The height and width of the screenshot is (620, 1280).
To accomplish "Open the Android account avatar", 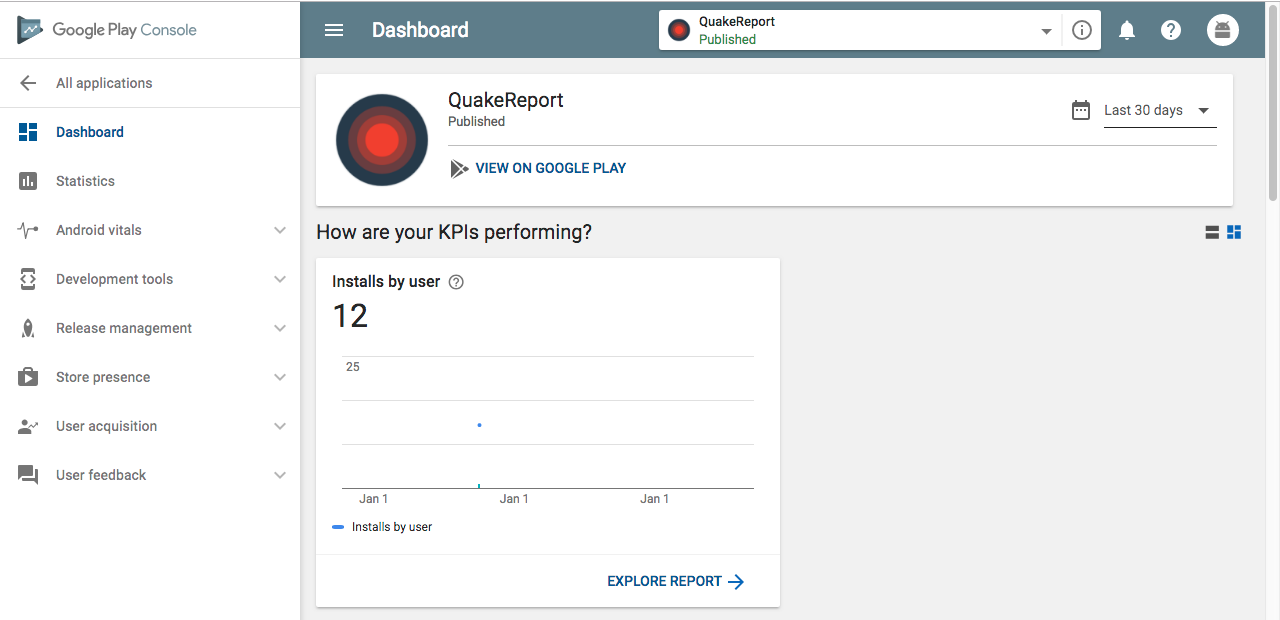I will coord(1223,30).
